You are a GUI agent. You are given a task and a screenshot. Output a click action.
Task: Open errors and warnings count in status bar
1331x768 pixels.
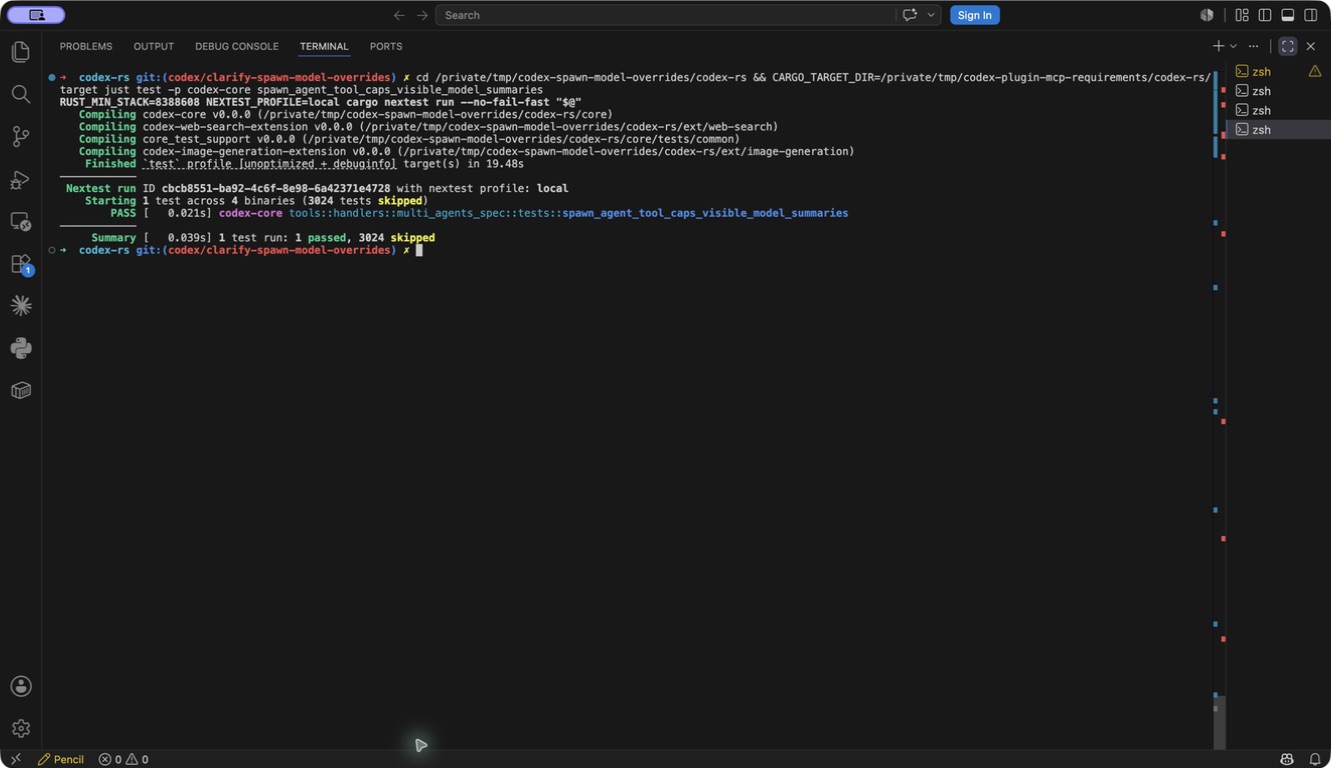[x=123, y=759]
